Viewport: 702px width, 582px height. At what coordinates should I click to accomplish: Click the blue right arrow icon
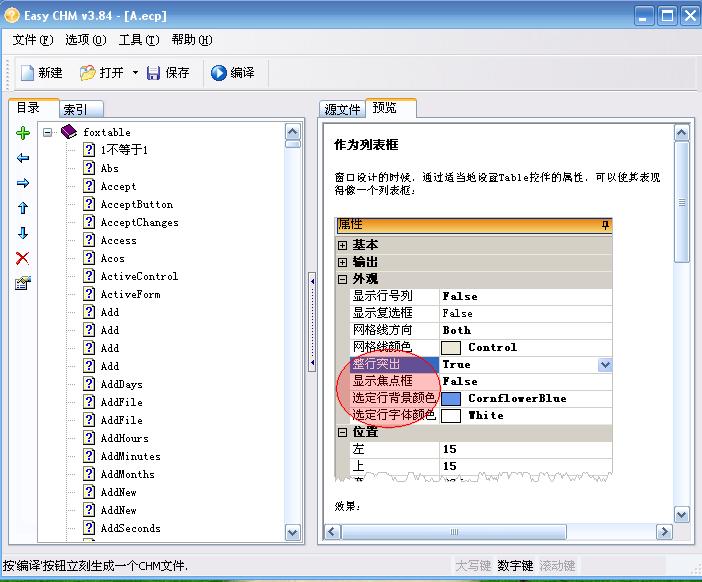click(23, 183)
